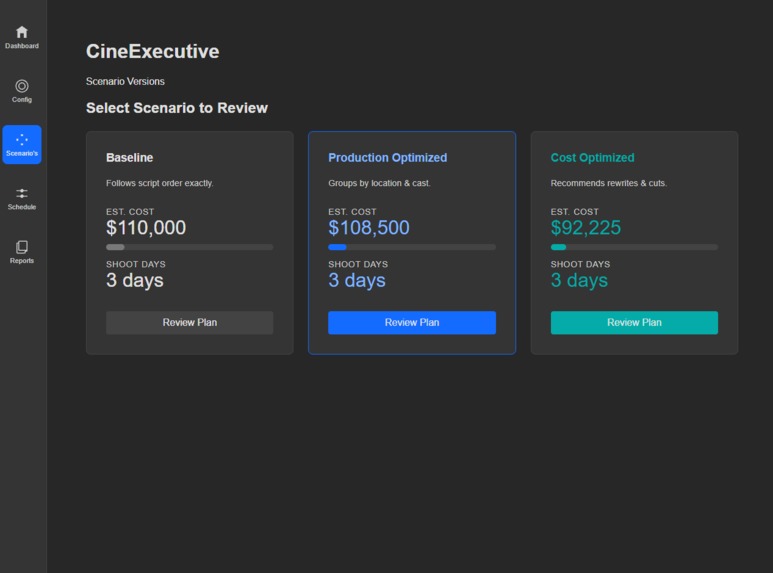Click the CineExecutive title

pos(152,51)
